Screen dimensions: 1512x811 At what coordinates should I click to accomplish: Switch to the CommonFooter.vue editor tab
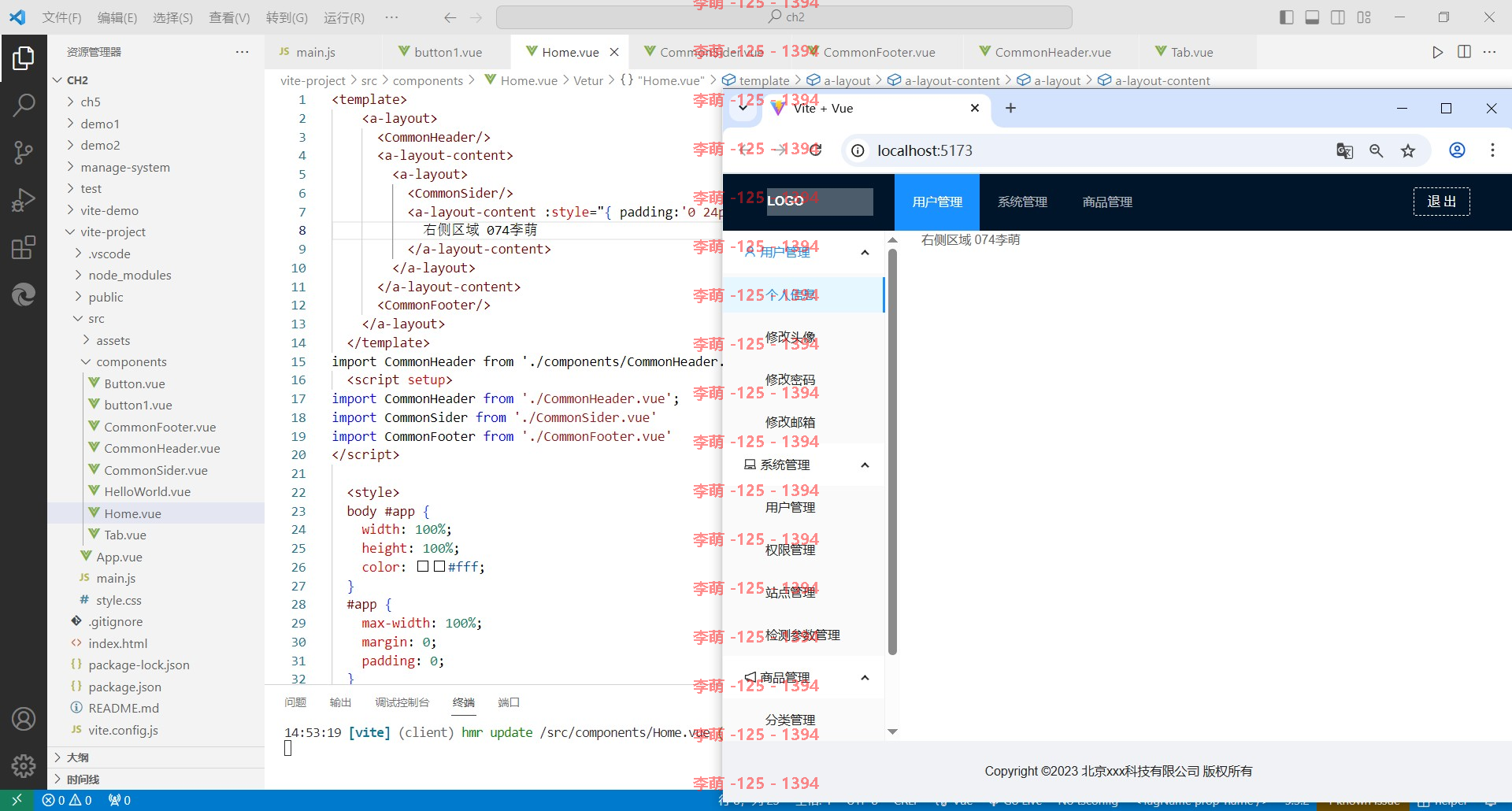pyautogui.click(x=880, y=52)
